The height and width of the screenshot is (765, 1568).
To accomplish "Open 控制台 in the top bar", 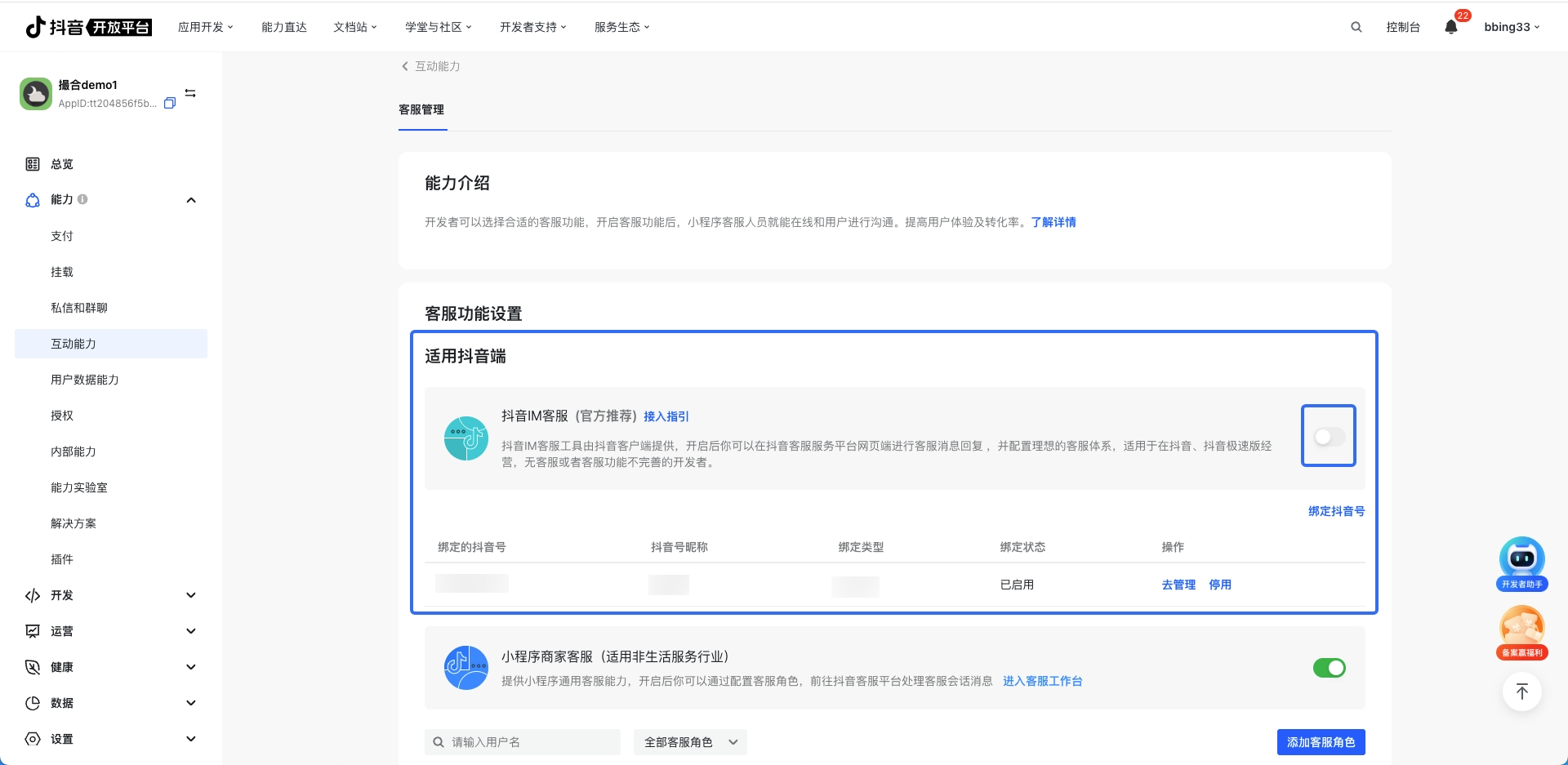I will click(1403, 27).
